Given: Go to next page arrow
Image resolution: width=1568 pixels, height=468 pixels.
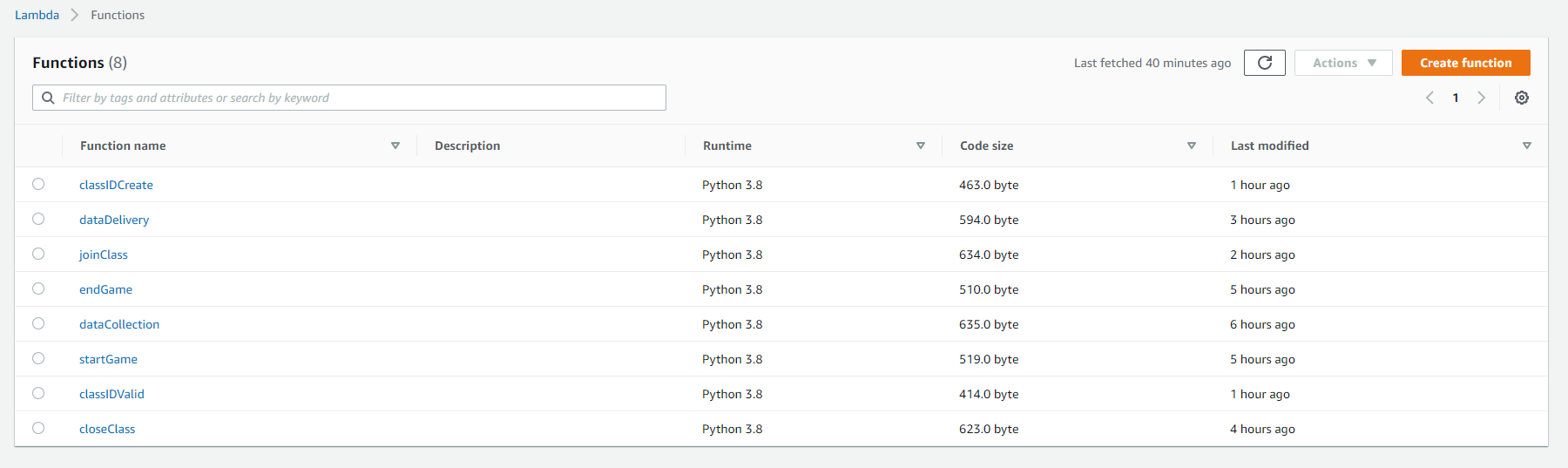Looking at the screenshot, I should 1481,98.
